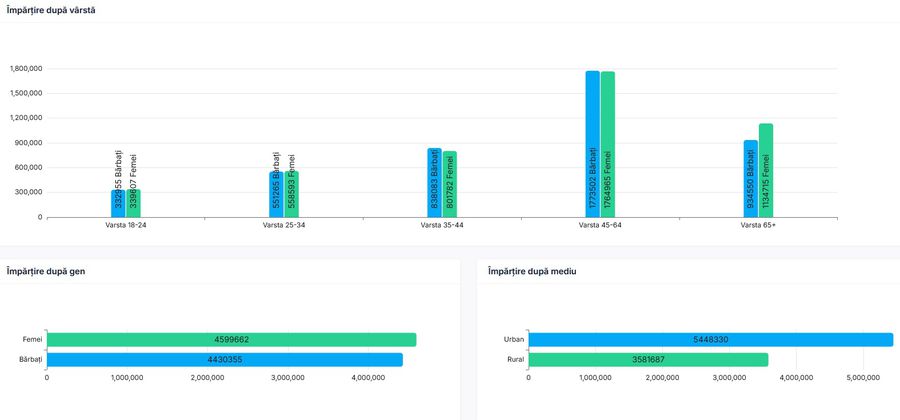The height and width of the screenshot is (420, 900).
Task: Select the blue Urban bar showing 5448330
Action: pos(710,340)
